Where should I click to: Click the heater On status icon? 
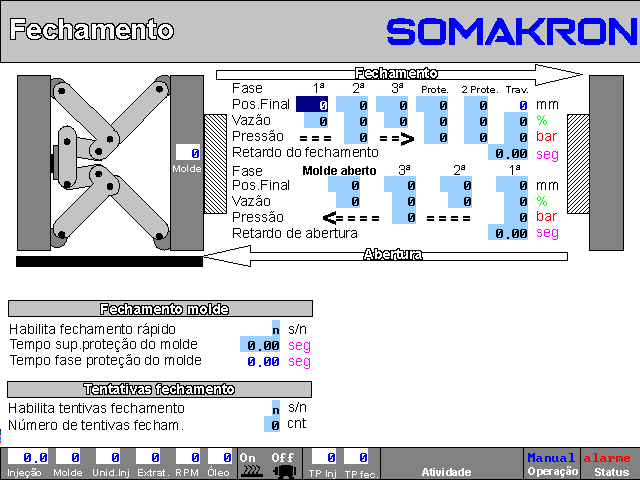tap(249, 464)
